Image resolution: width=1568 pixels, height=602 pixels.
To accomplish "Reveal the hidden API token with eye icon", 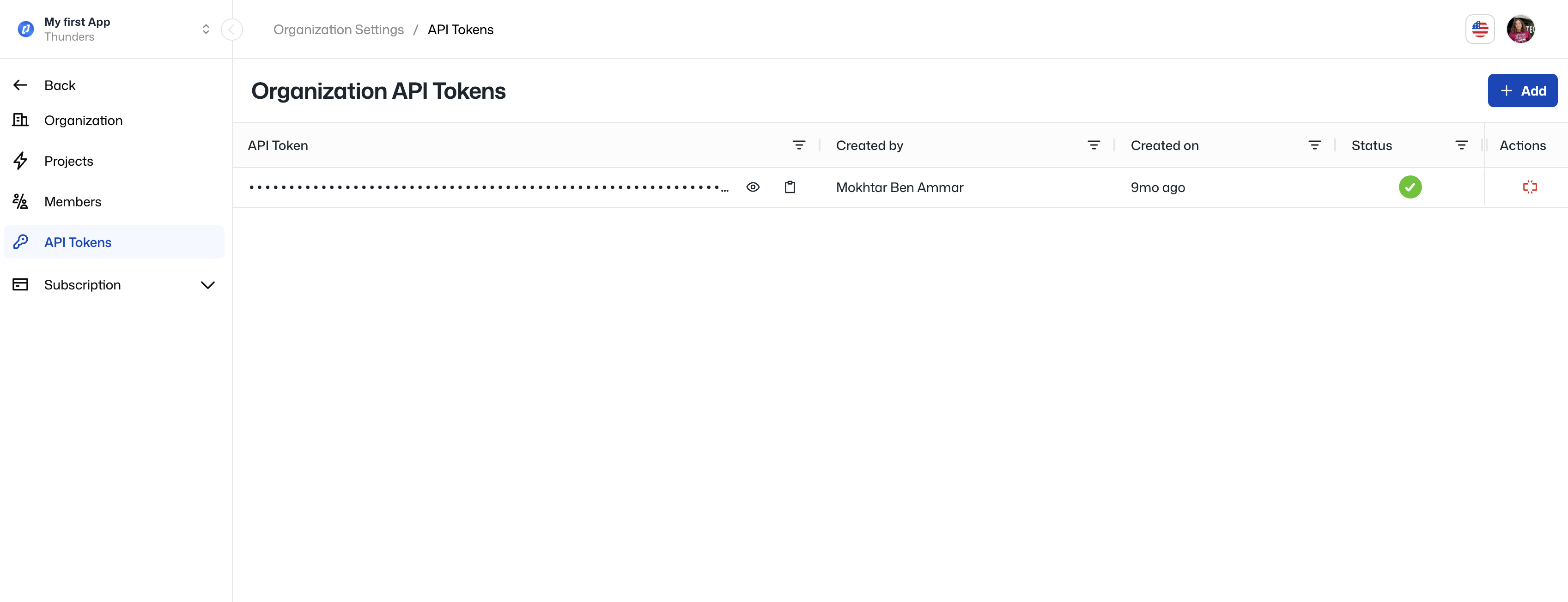I will 752,187.
